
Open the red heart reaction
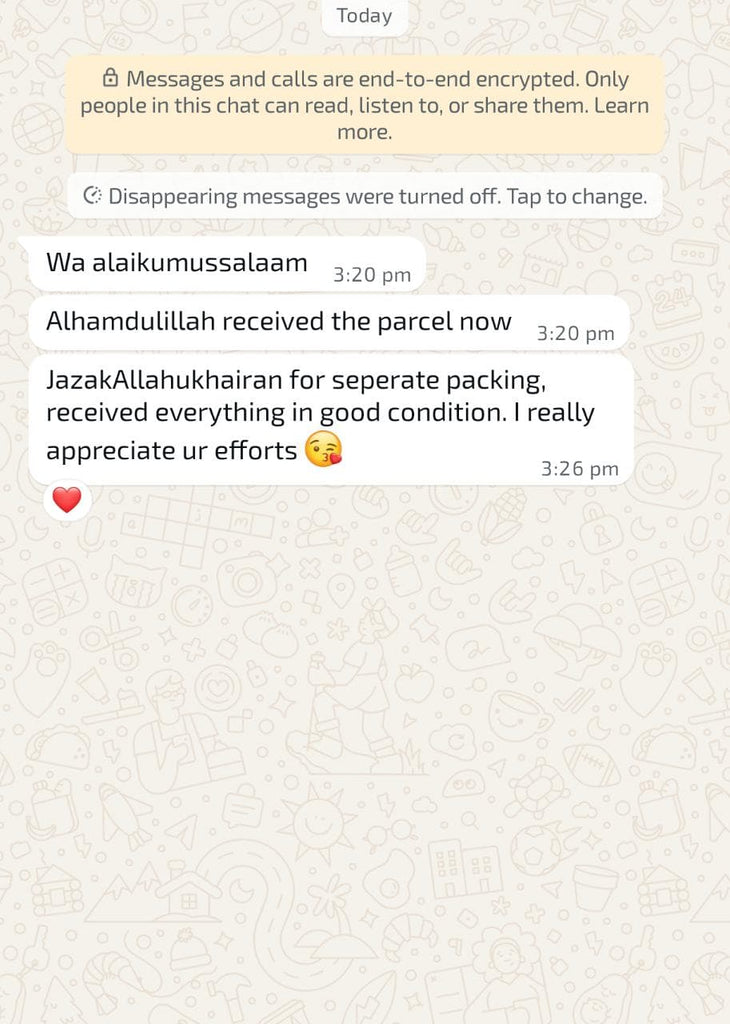67,500
